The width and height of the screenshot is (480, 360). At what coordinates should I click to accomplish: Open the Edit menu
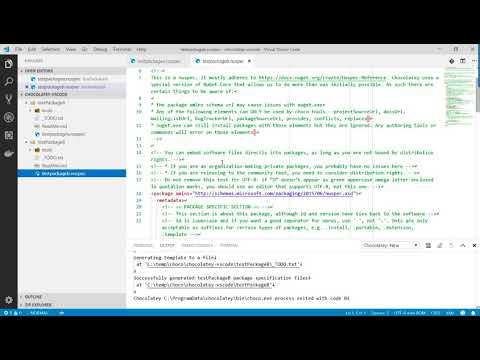(x=32, y=49)
